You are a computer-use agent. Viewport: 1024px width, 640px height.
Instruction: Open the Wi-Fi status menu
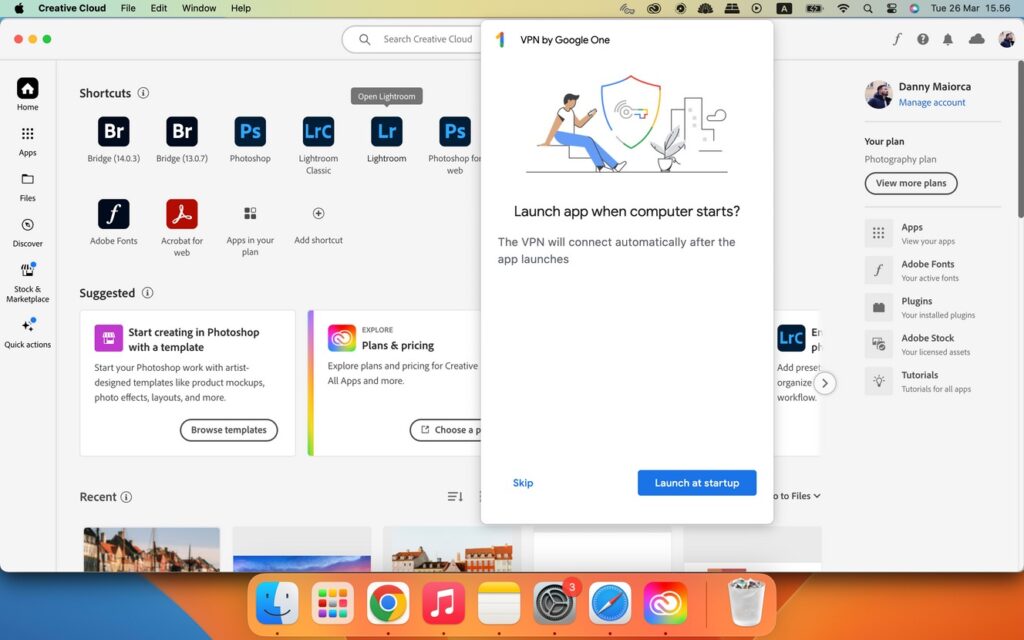(843, 8)
